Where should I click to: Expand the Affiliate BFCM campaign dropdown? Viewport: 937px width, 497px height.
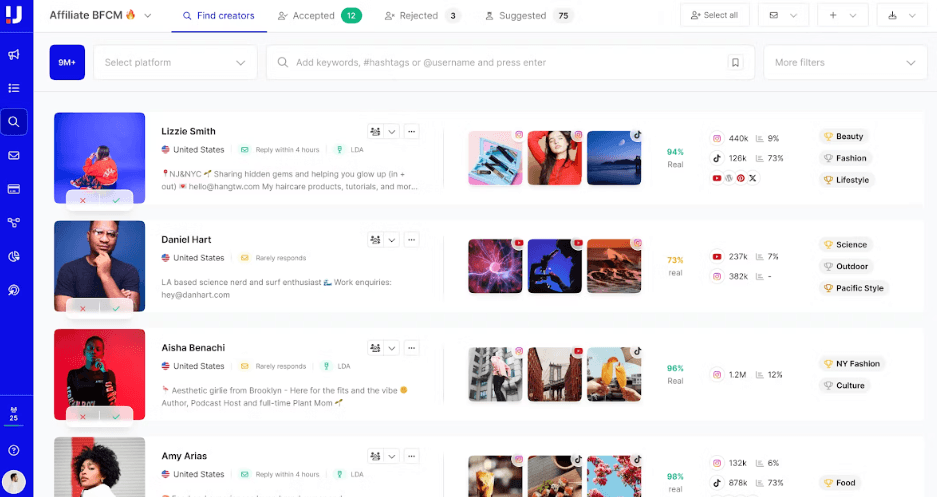click(148, 16)
